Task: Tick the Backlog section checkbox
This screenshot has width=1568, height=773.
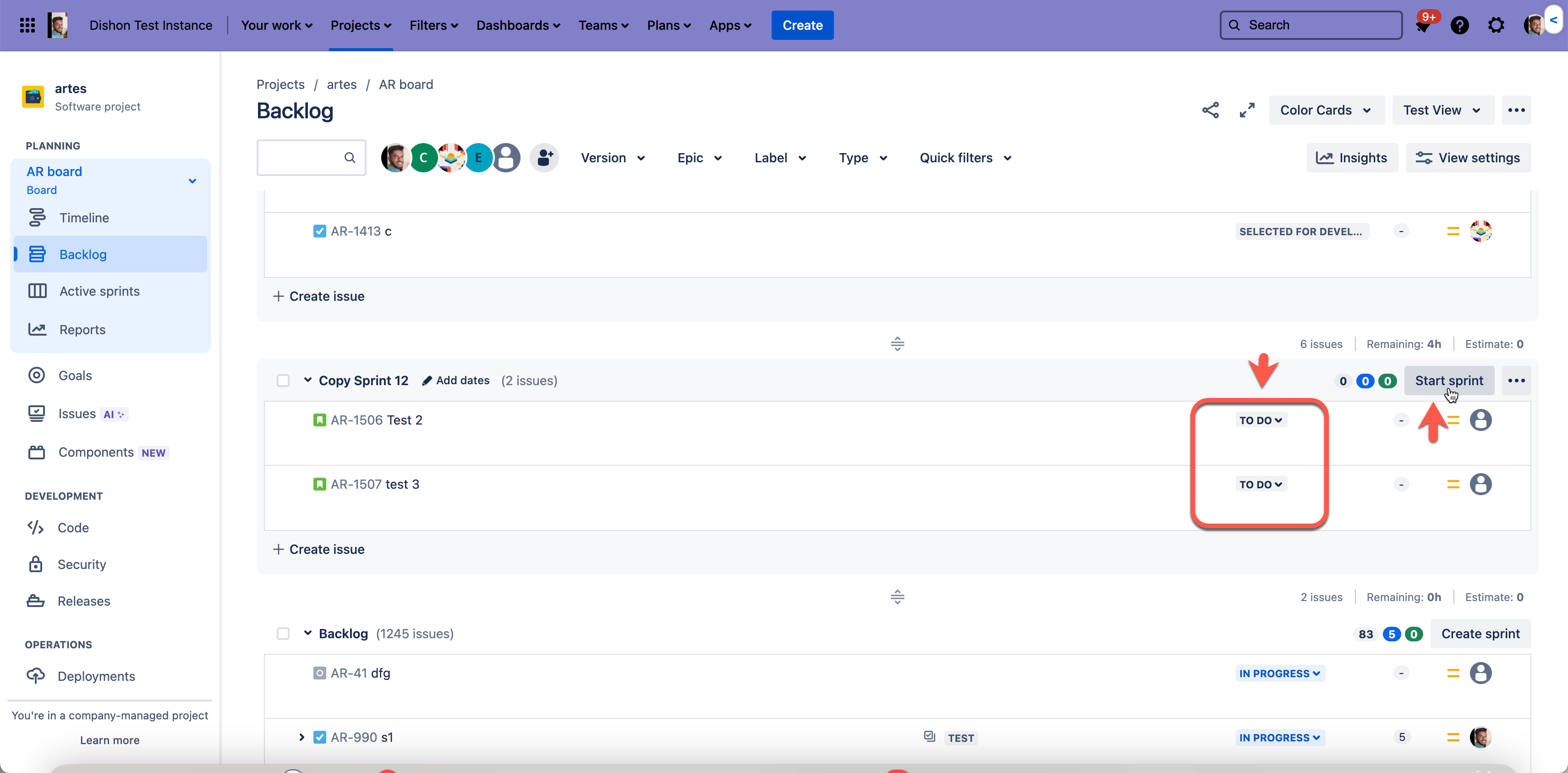Action: point(283,634)
